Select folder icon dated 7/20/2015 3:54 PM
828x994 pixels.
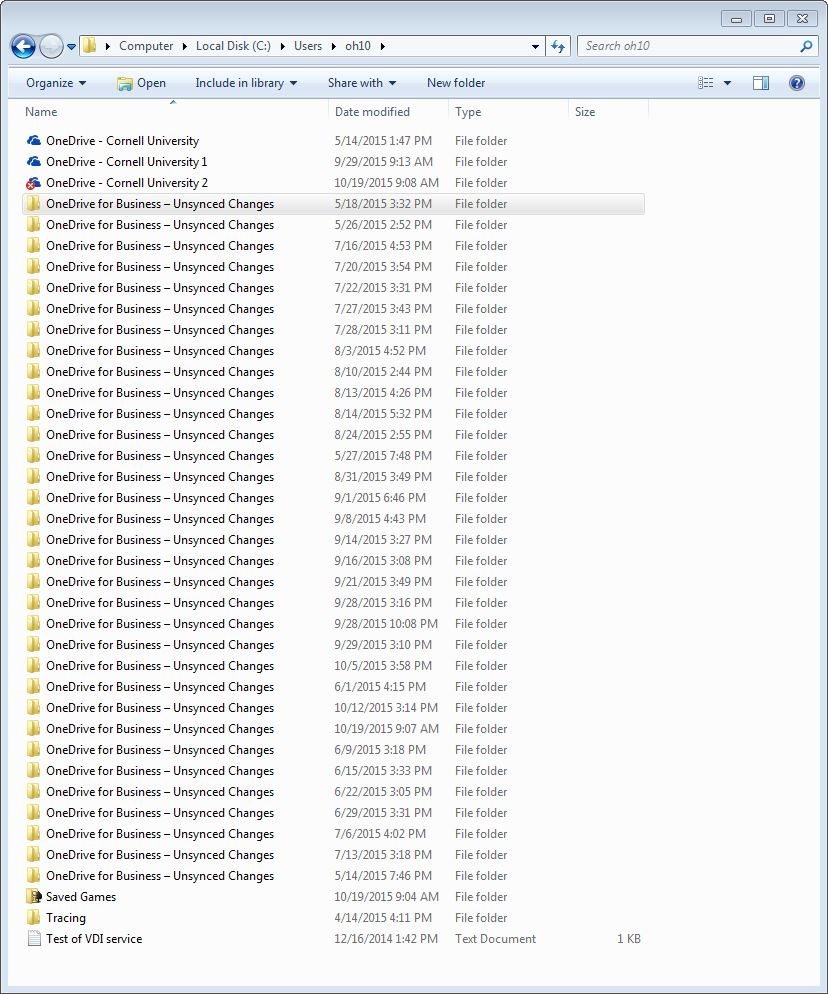tap(34, 266)
